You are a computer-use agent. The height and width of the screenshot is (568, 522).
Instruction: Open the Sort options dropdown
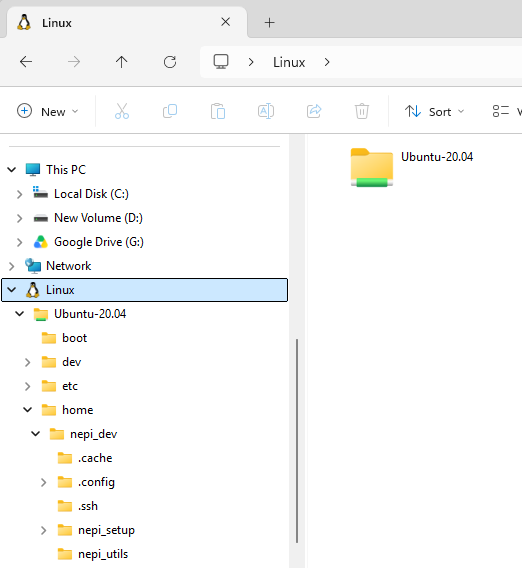click(434, 111)
